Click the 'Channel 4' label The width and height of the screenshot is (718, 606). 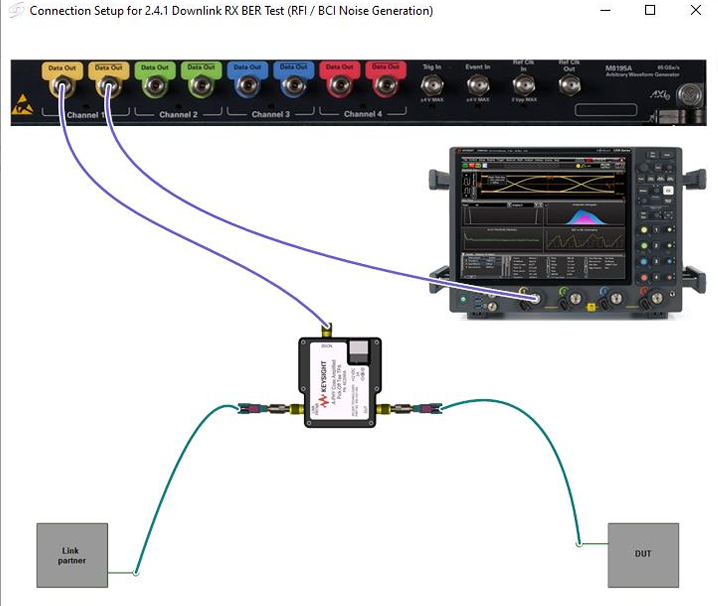coord(363,114)
